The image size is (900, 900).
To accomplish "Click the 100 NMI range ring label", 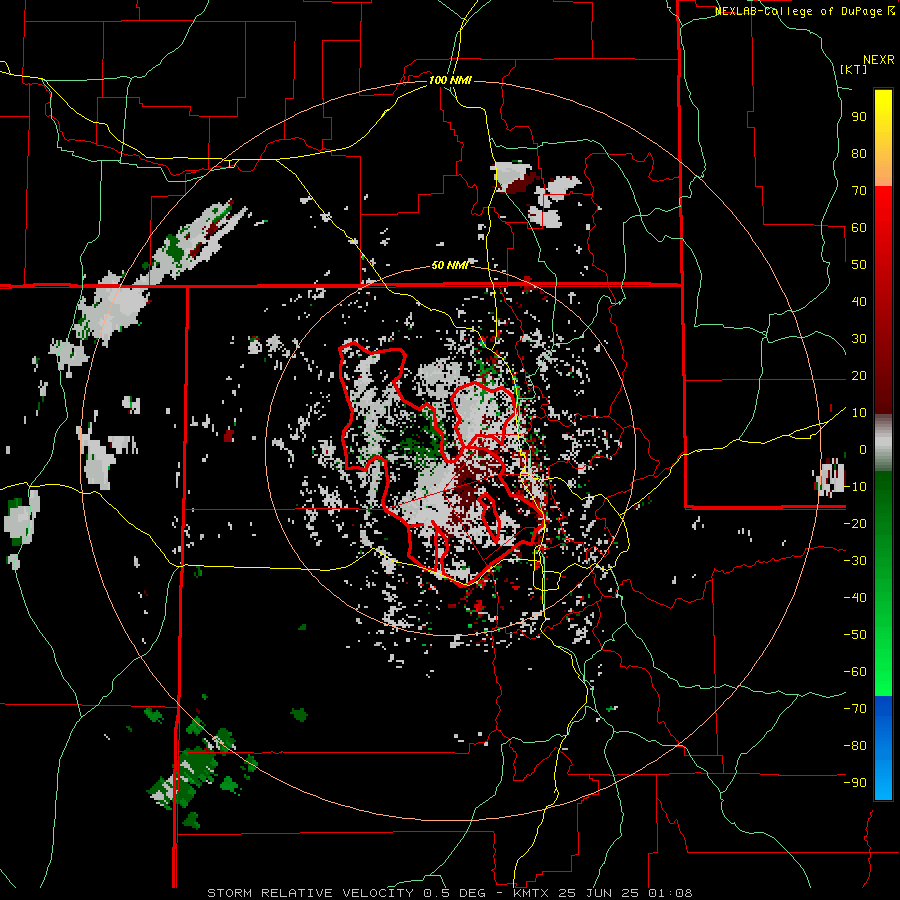I will pyautogui.click(x=450, y=80).
